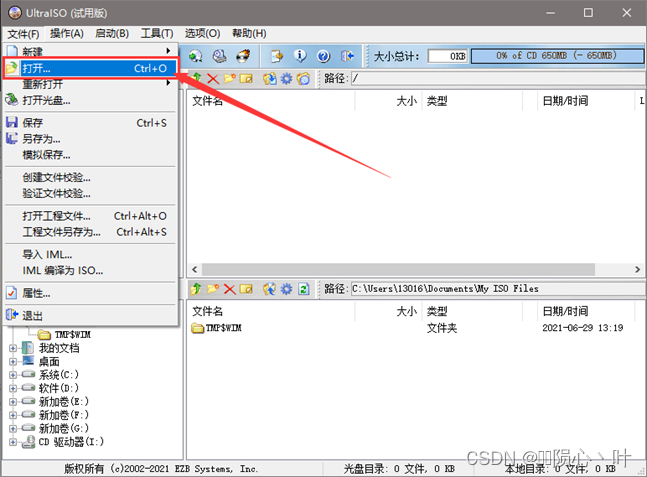Viewport: 647px width, 477px height.
Task: Click the local path field C:\Users\13016\Documents
Action: tap(498, 289)
